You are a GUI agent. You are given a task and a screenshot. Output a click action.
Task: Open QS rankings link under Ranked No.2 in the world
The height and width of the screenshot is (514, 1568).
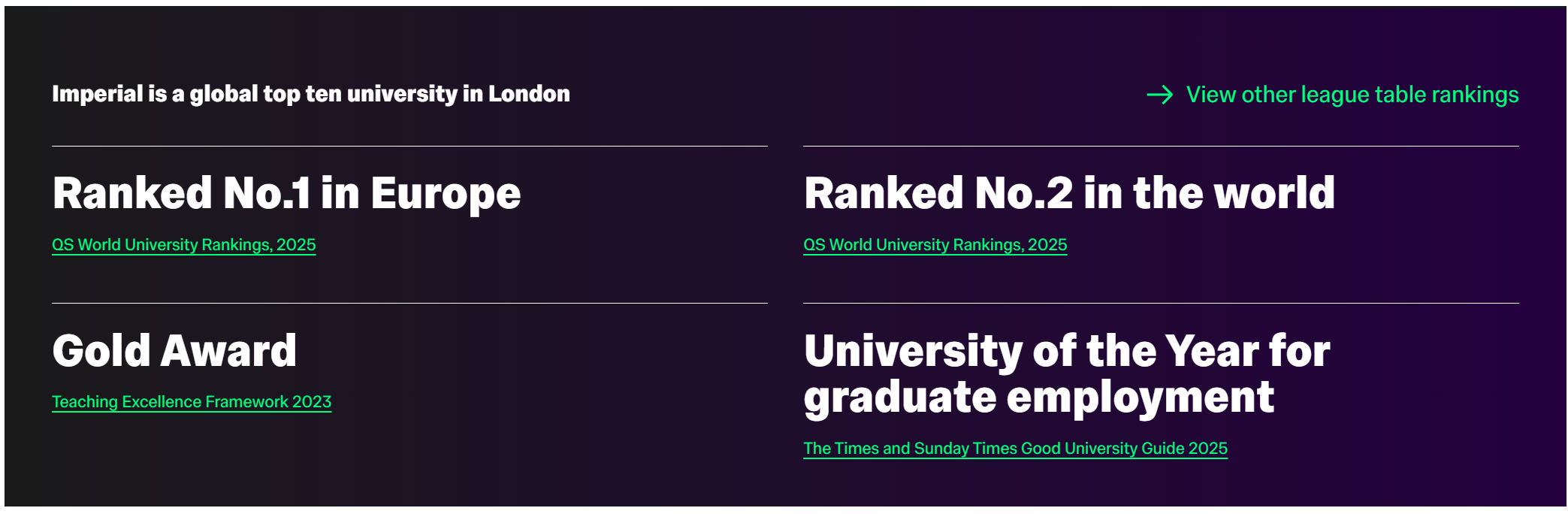(x=935, y=245)
